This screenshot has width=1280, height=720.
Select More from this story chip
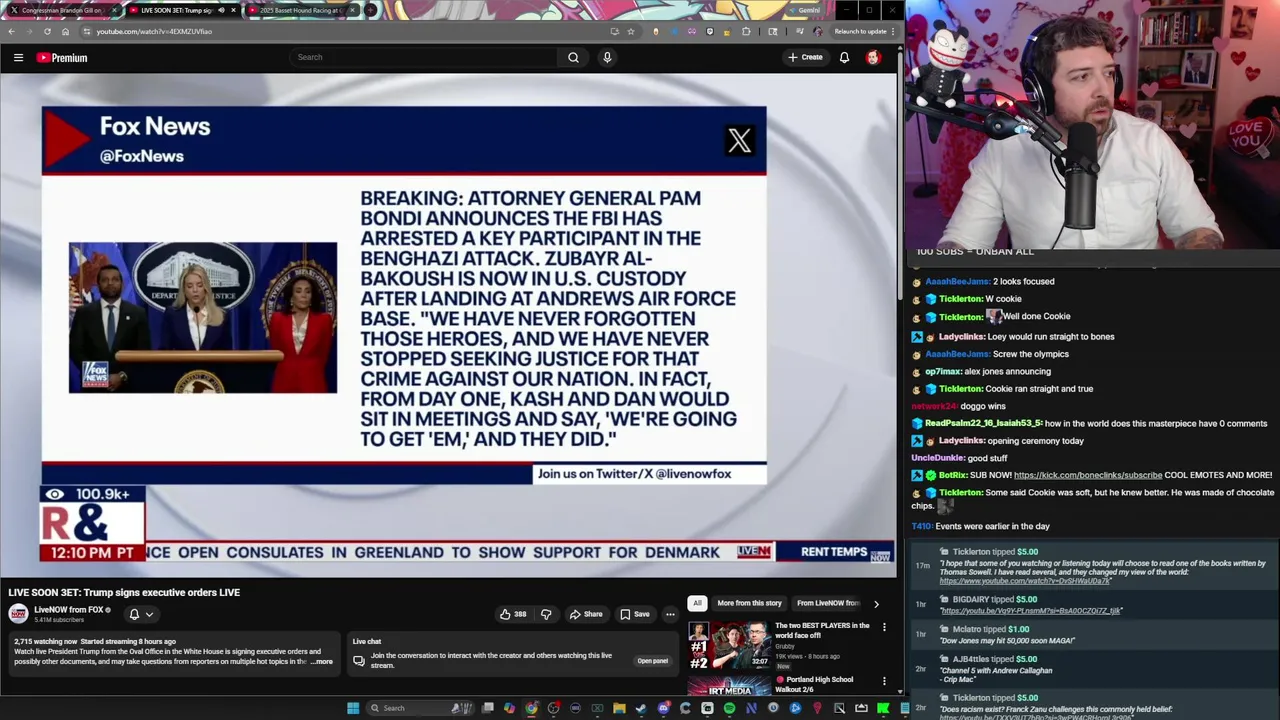749,603
